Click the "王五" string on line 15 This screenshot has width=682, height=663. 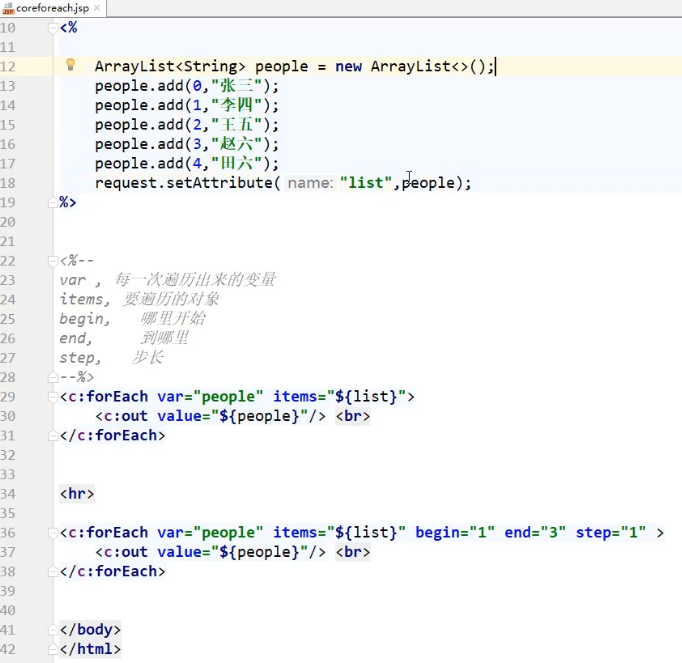[x=237, y=125]
